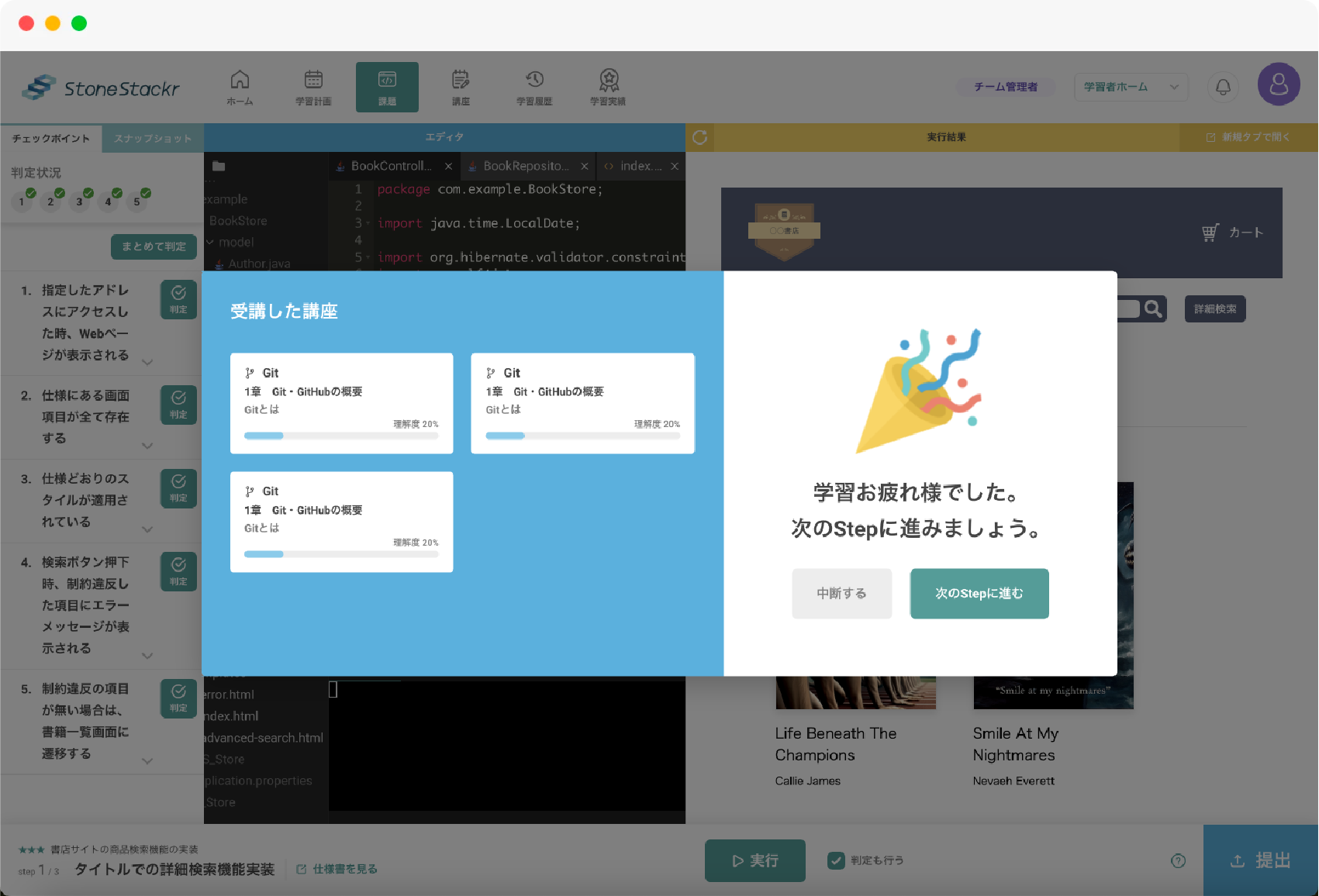Open the notifications bell icon
Screen dimensions: 1319x896
(x=1223, y=87)
